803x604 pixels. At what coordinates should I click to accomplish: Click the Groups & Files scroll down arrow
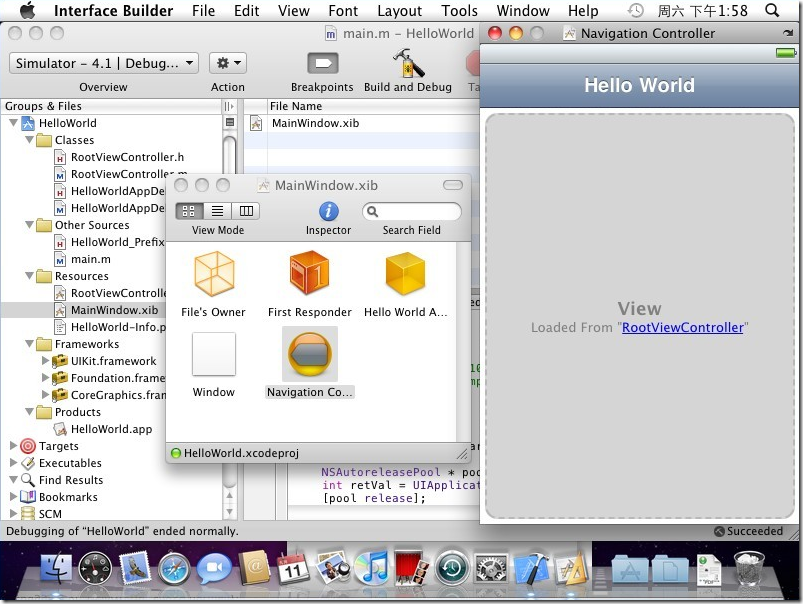coord(229,511)
